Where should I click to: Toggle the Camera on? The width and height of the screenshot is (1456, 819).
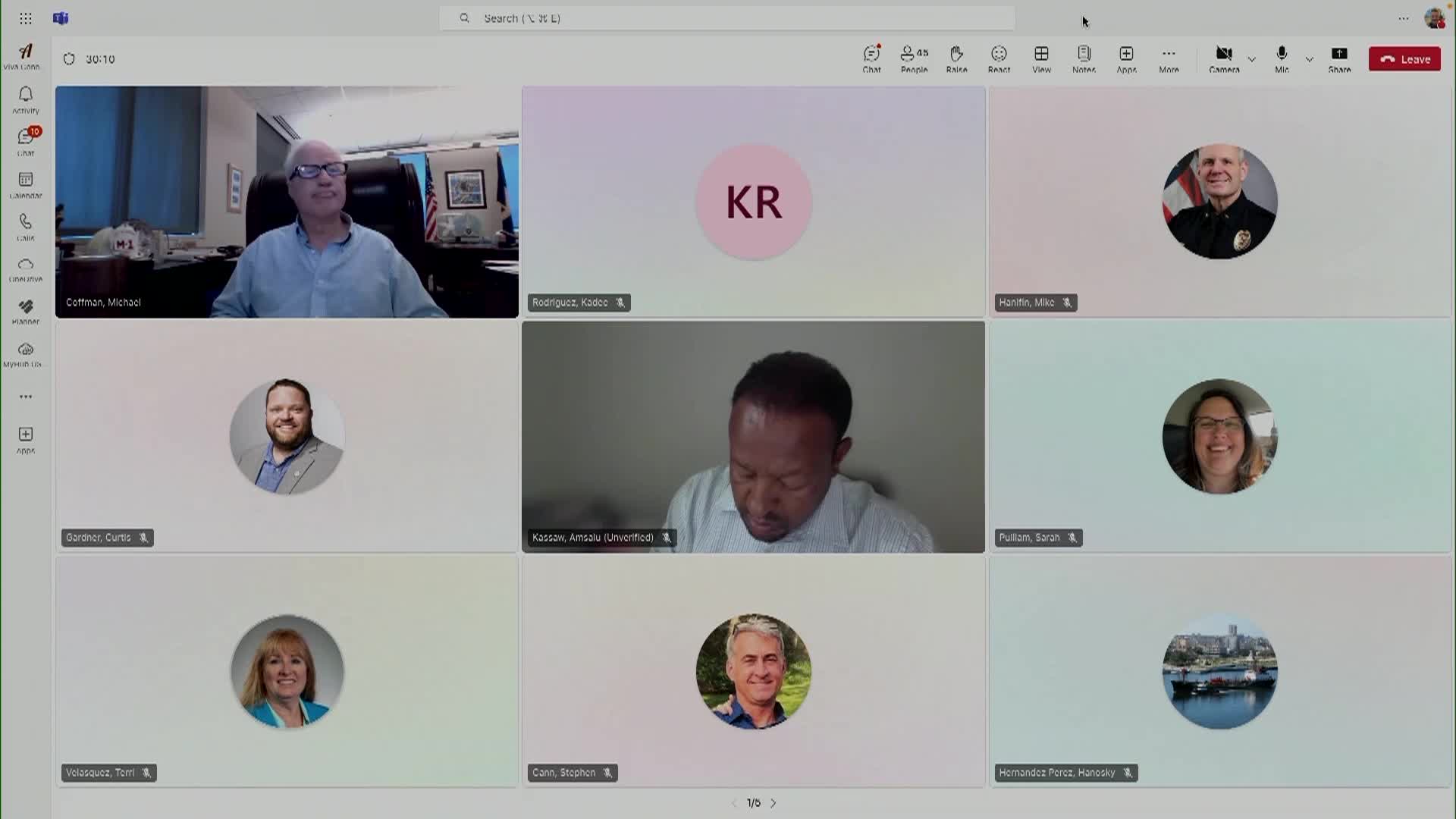point(1224,58)
